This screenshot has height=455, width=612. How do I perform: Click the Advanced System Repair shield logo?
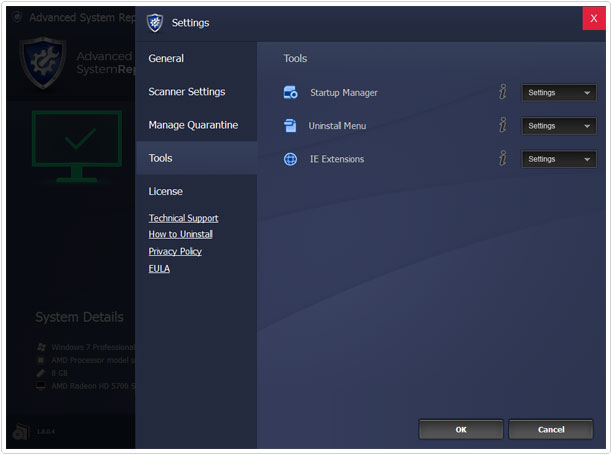pyautogui.click(x=43, y=62)
